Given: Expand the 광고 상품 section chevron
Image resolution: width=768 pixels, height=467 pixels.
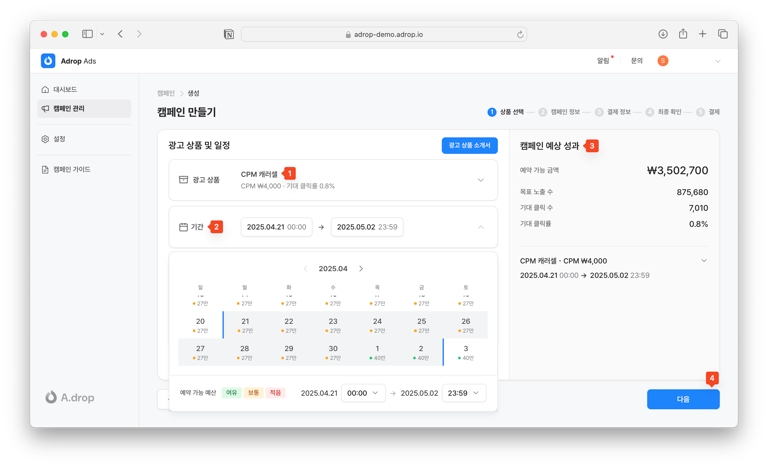Looking at the screenshot, I should (x=480, y=180).
